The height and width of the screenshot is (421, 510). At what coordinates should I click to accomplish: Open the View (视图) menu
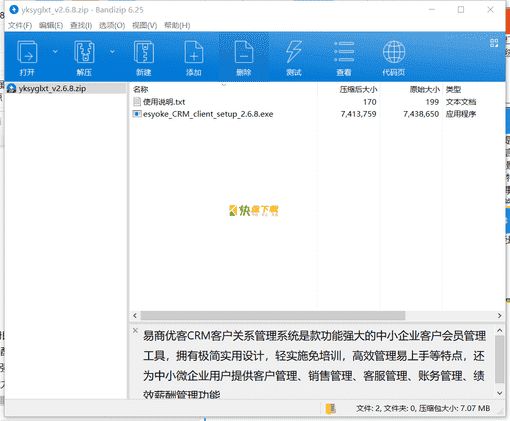[144, 25]
